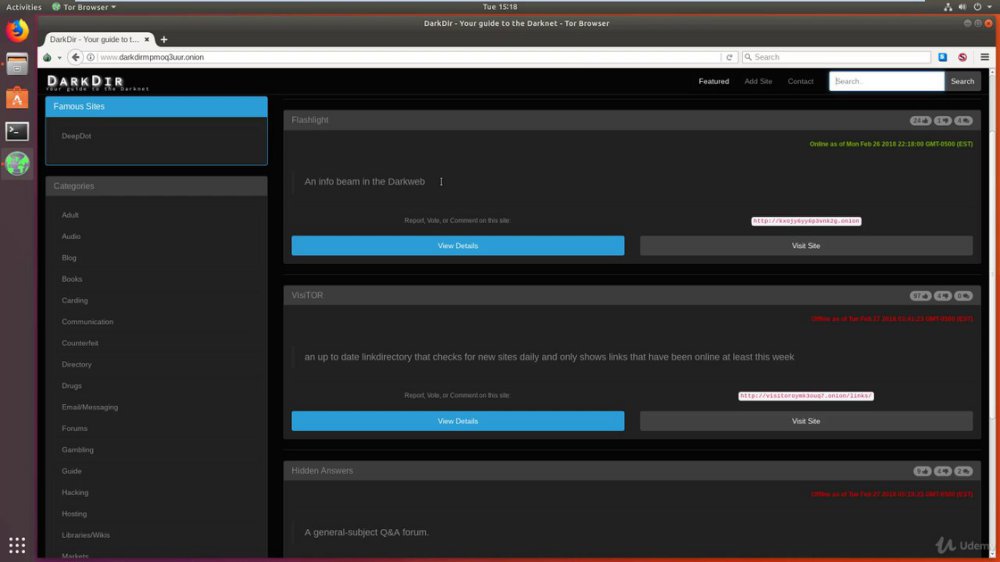The image size is (1000, 562).
Task: Launch Firefox from the Ubuntu dock
Action: click(17, 30)
